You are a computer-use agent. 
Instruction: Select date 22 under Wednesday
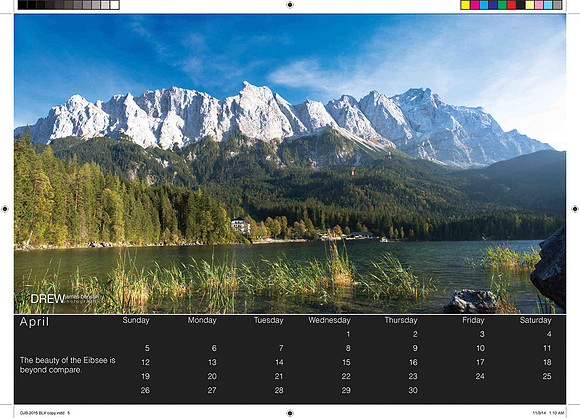coord(346,377)
